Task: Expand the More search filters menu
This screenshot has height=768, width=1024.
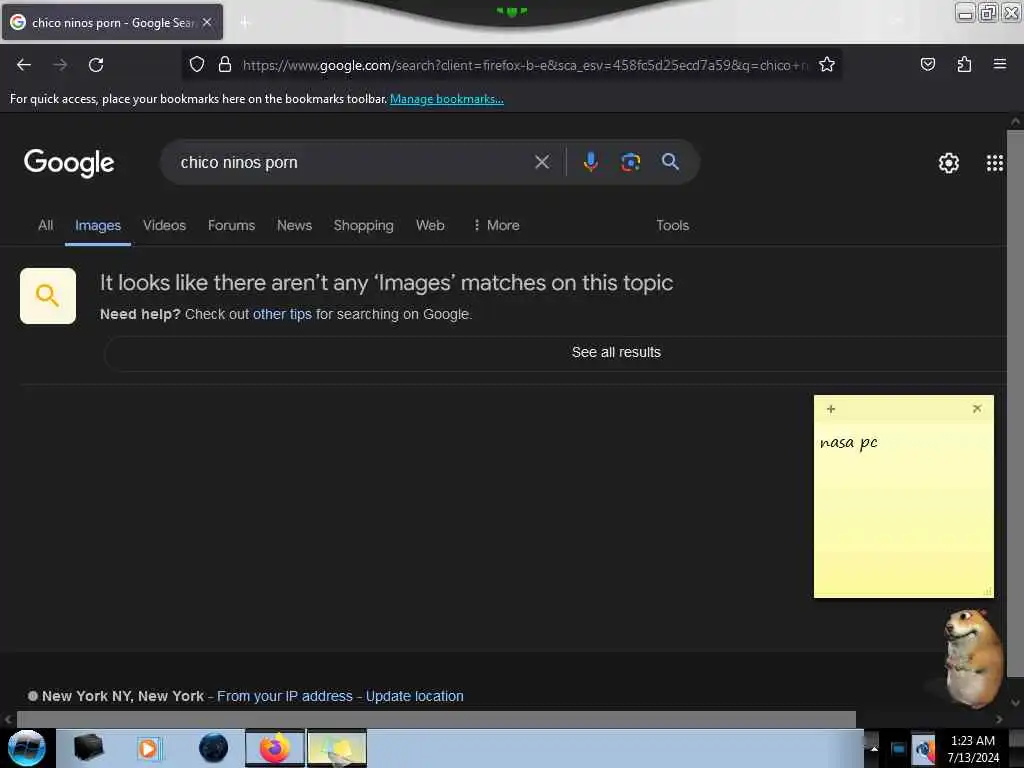Action: coord(496,225)
